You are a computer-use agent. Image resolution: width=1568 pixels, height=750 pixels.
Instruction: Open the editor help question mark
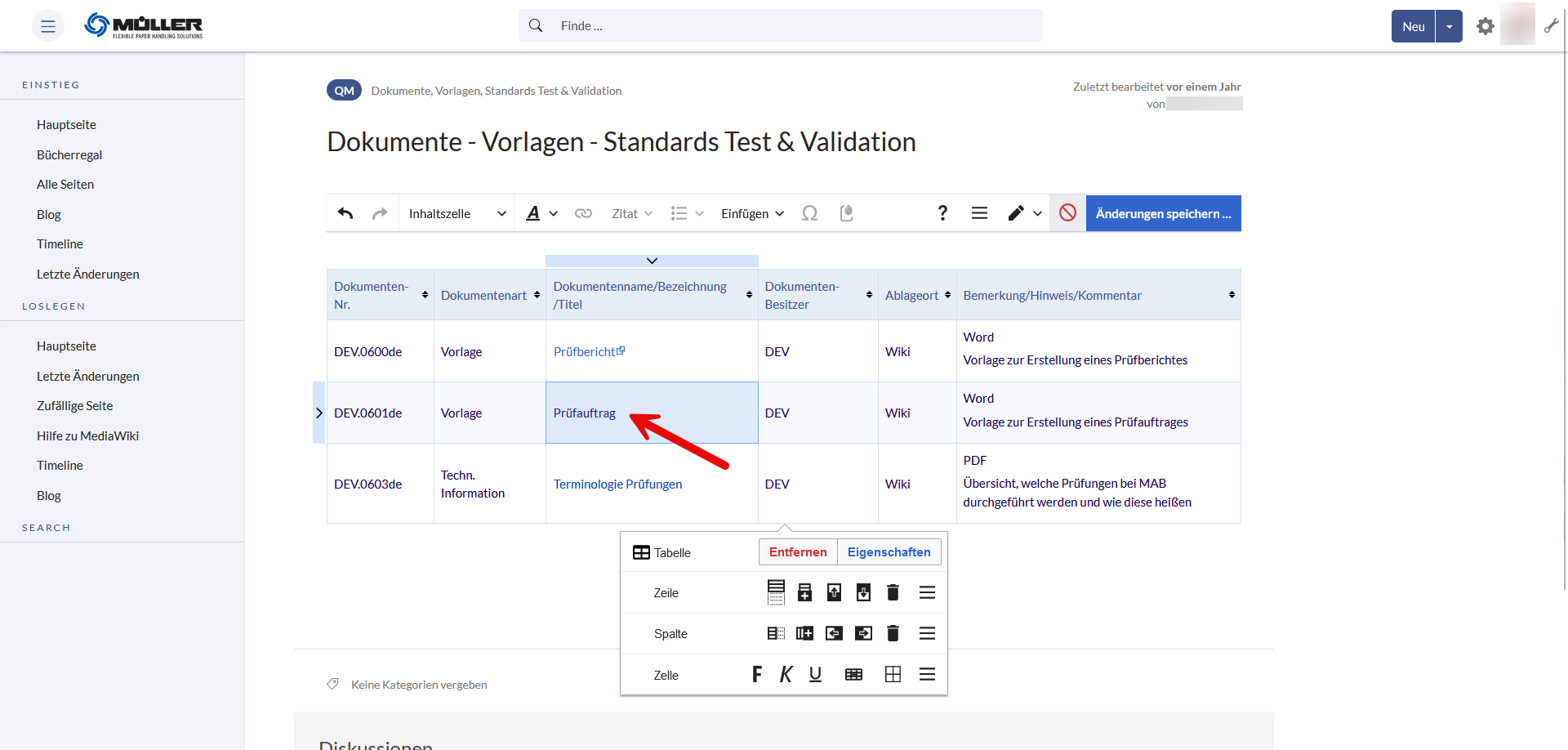(x=942, y=213)
